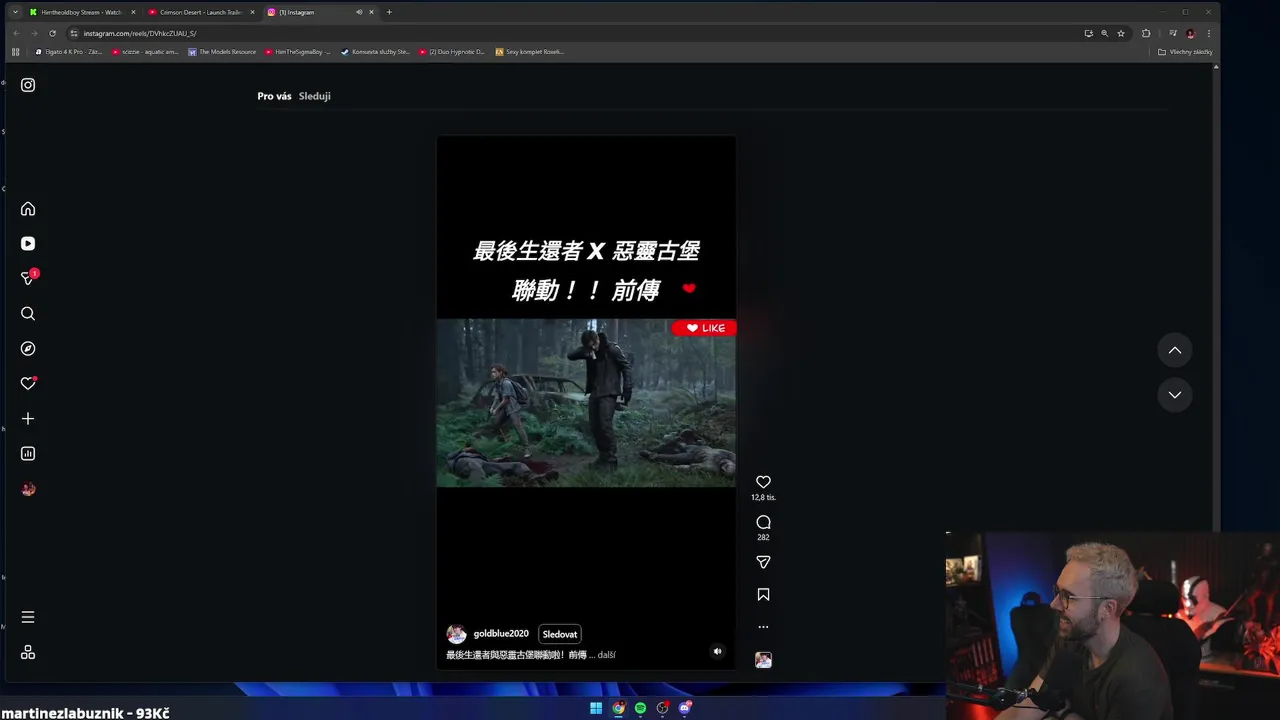Image resolution: width=1280 pixels, height=720 pixels.
Task: Open Chrome three-dot menu
Action: click(1208, 33)
